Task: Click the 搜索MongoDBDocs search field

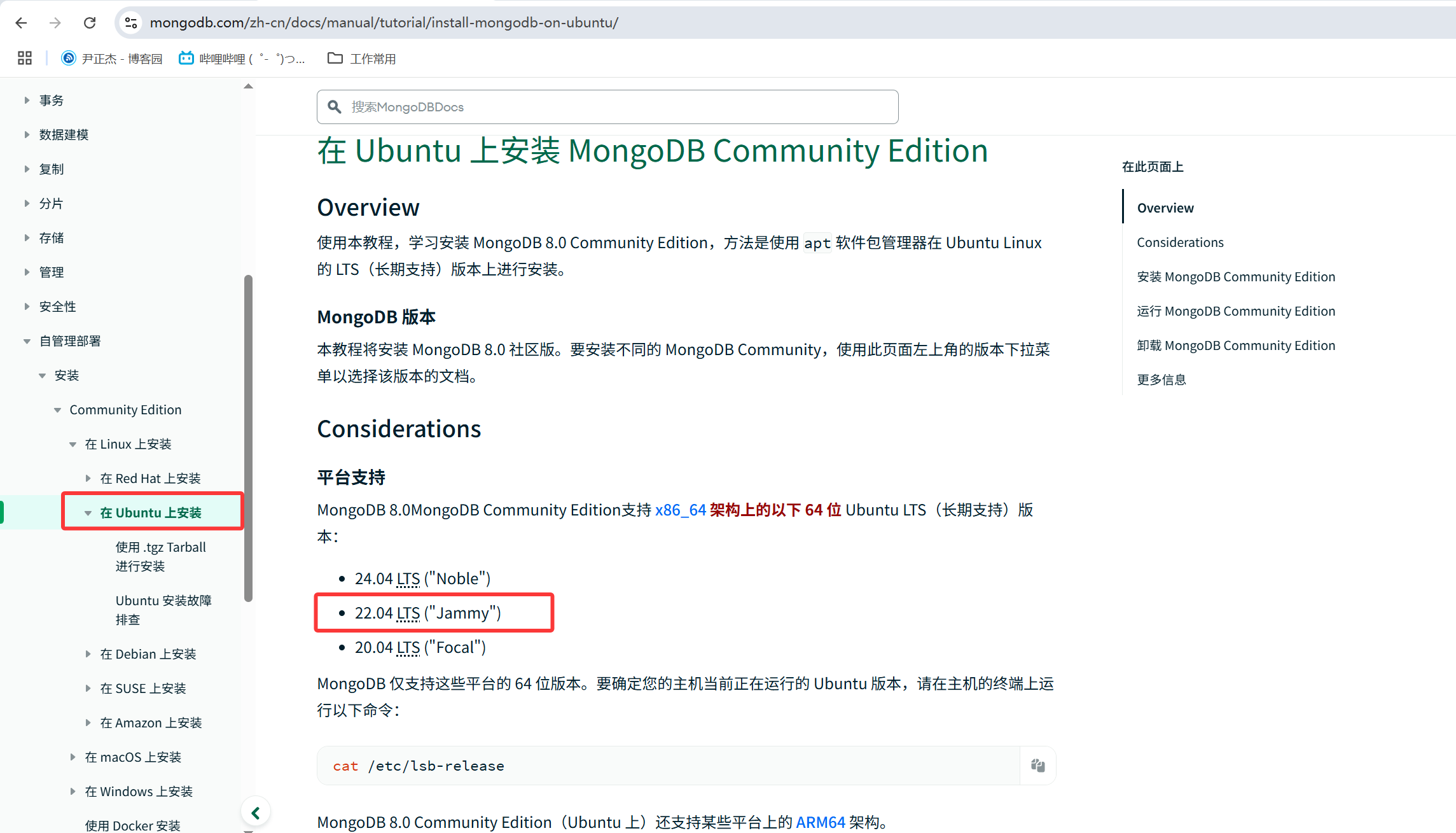Action: click(x=607, y=107)
